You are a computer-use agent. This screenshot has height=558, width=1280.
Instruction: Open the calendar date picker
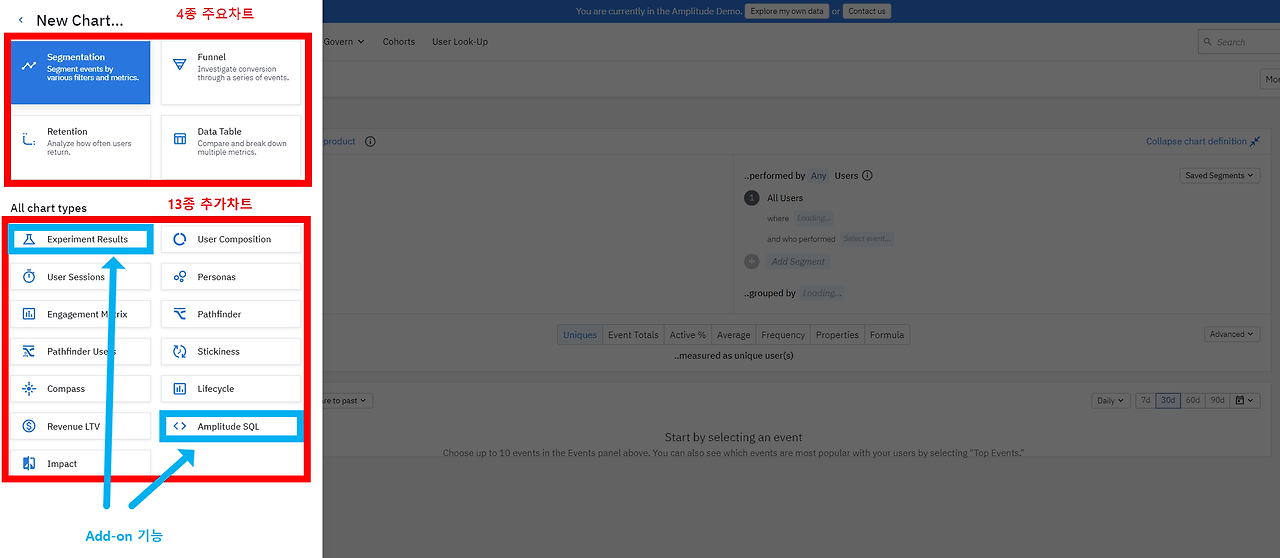1244,400
